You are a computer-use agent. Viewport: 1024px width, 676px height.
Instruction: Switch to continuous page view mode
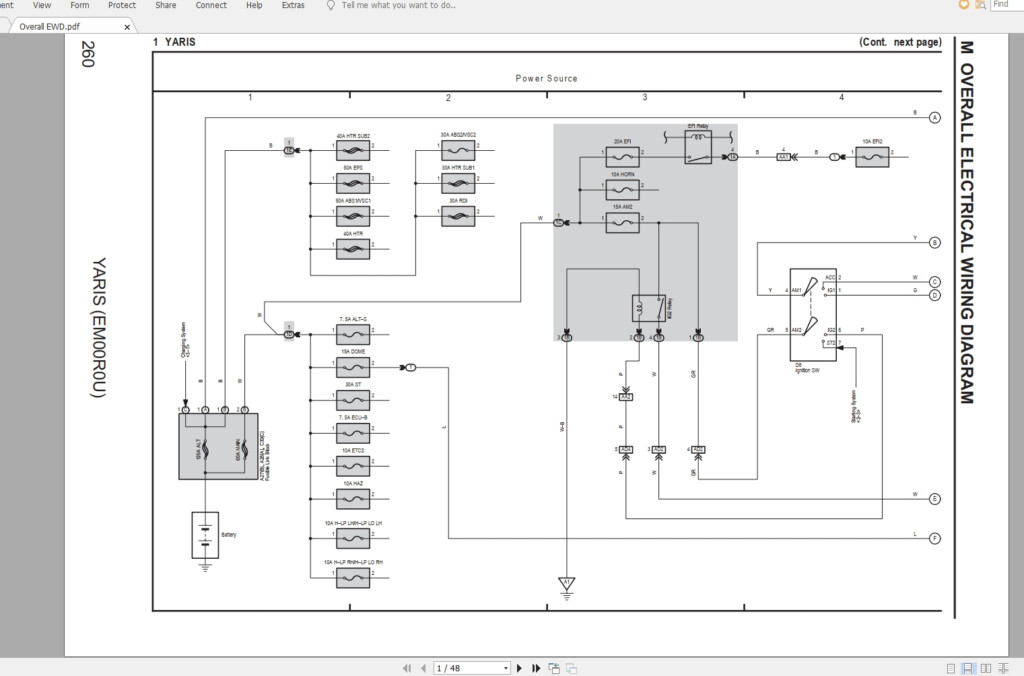(x=968, y=668)
